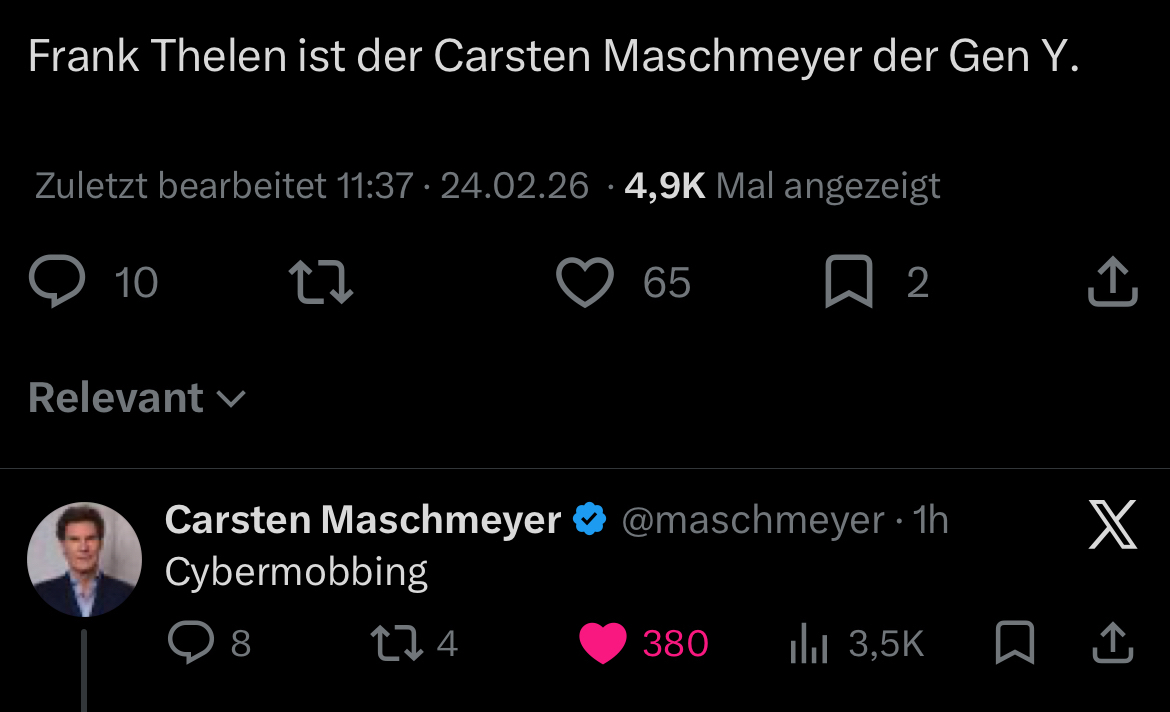This screenshot has width=1170, height=712.
Task: Tap the @maschmeyer handle
Action: click(752, 520)
